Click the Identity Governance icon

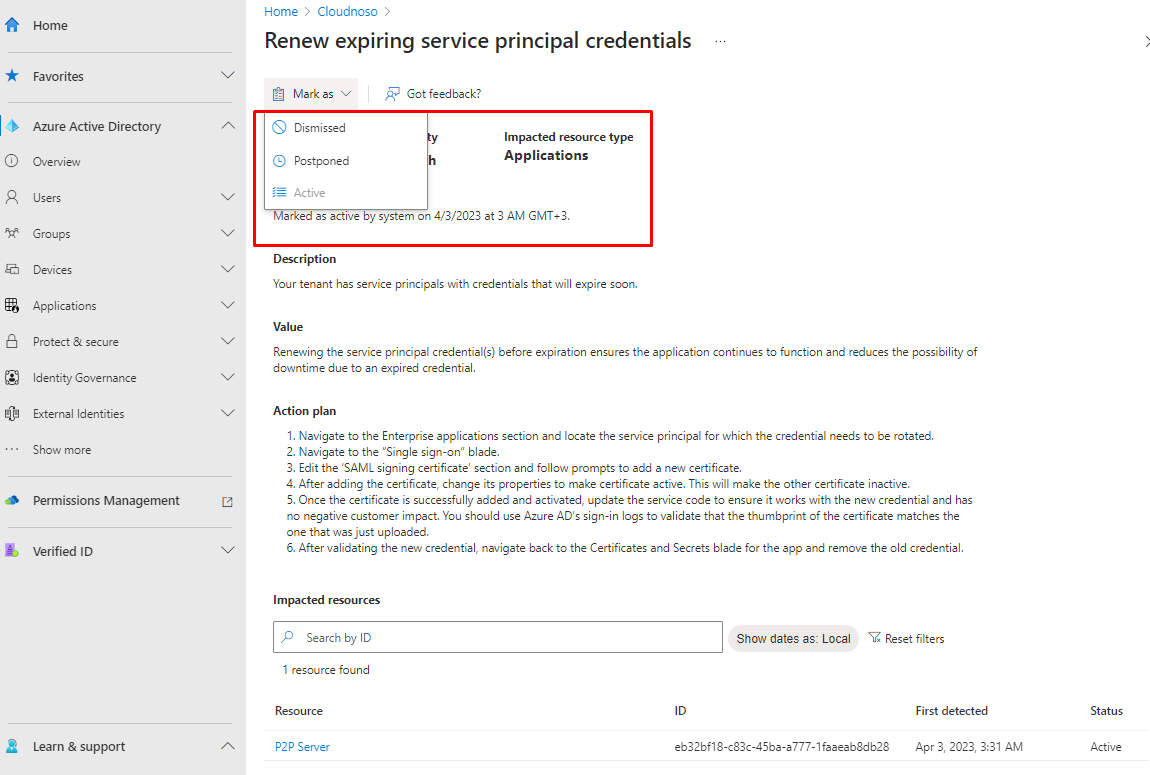[x=12, y=378]
